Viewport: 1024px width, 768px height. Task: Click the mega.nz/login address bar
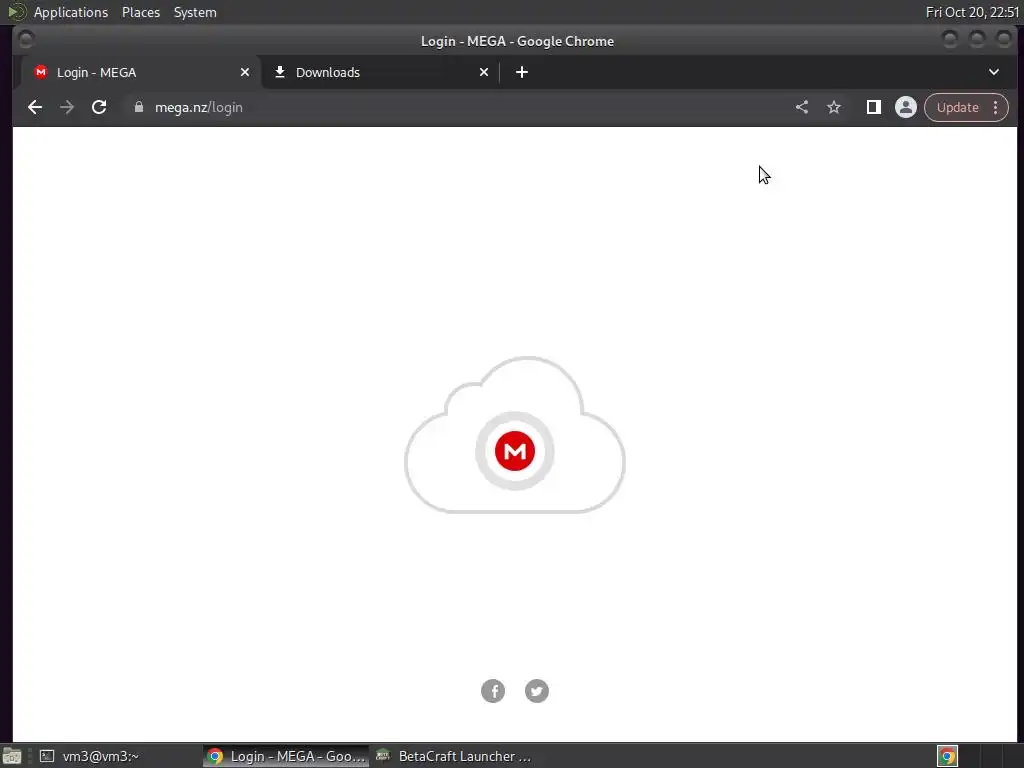pyautogui.click(x=457, y=107)
